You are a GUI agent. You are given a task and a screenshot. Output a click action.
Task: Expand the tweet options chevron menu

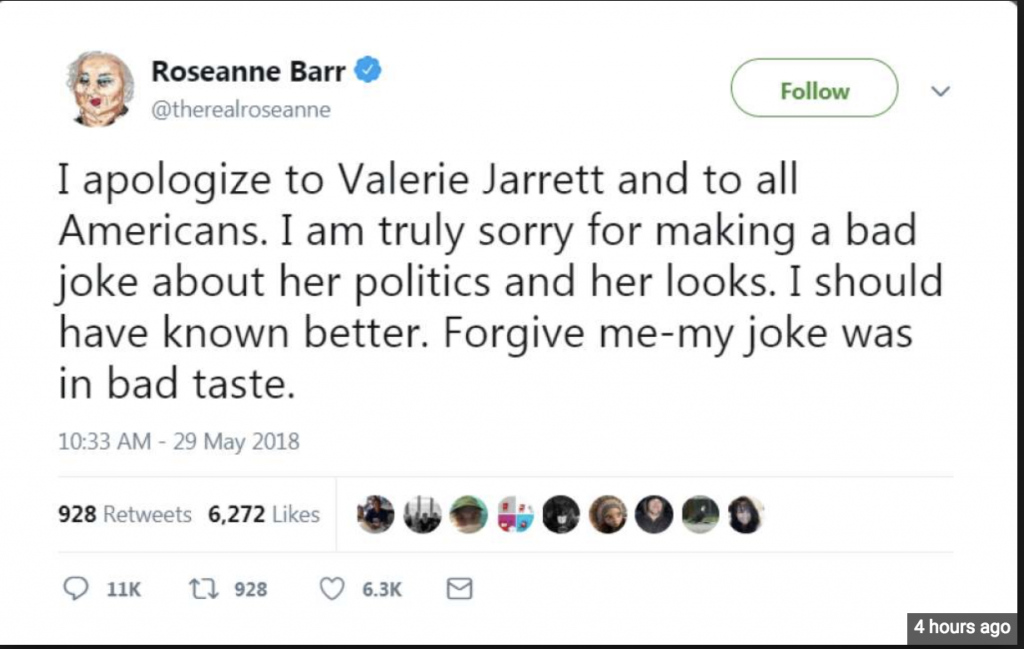(x=940, y=91)
